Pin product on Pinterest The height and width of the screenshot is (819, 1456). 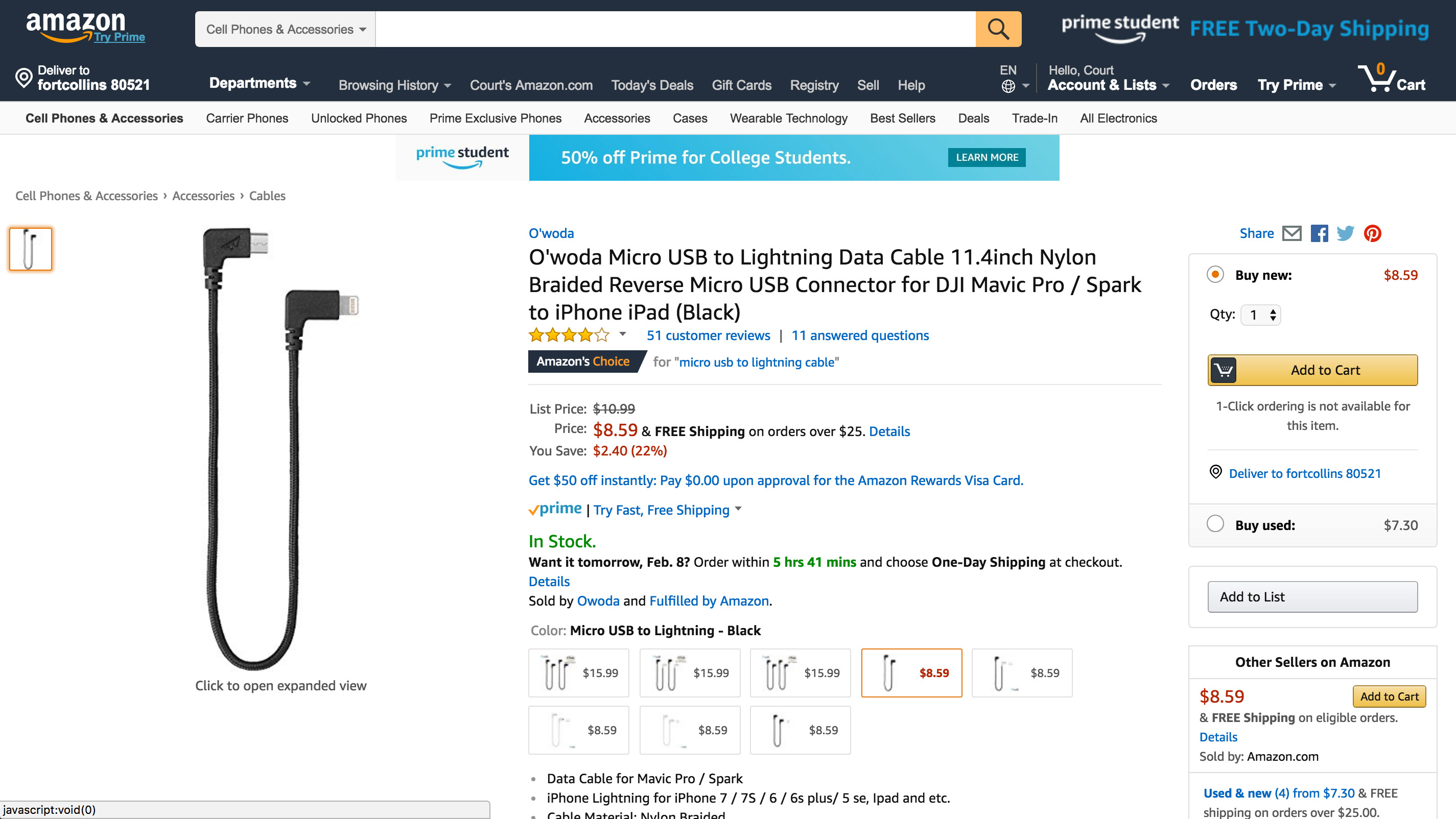coord(1372,233)
